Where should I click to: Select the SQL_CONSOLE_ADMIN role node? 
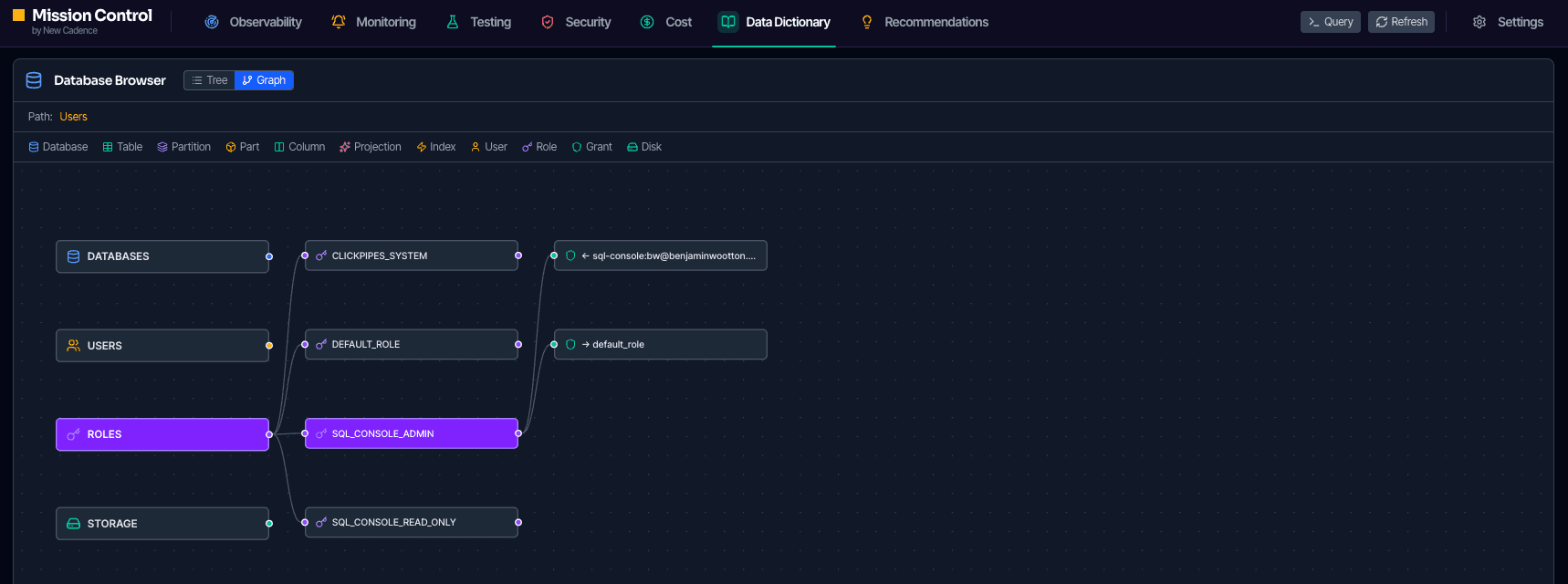pyautogui.click(x=412, y=433)
